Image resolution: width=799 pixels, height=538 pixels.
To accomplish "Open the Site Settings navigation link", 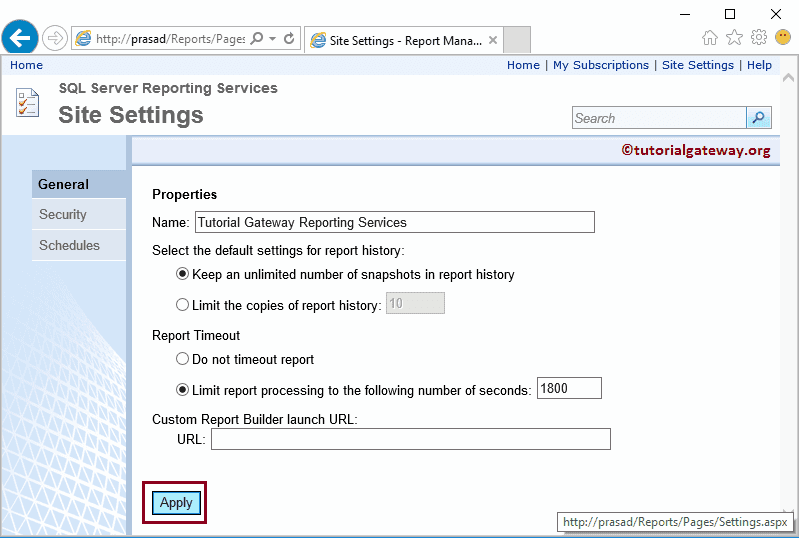I will (698, 65).
